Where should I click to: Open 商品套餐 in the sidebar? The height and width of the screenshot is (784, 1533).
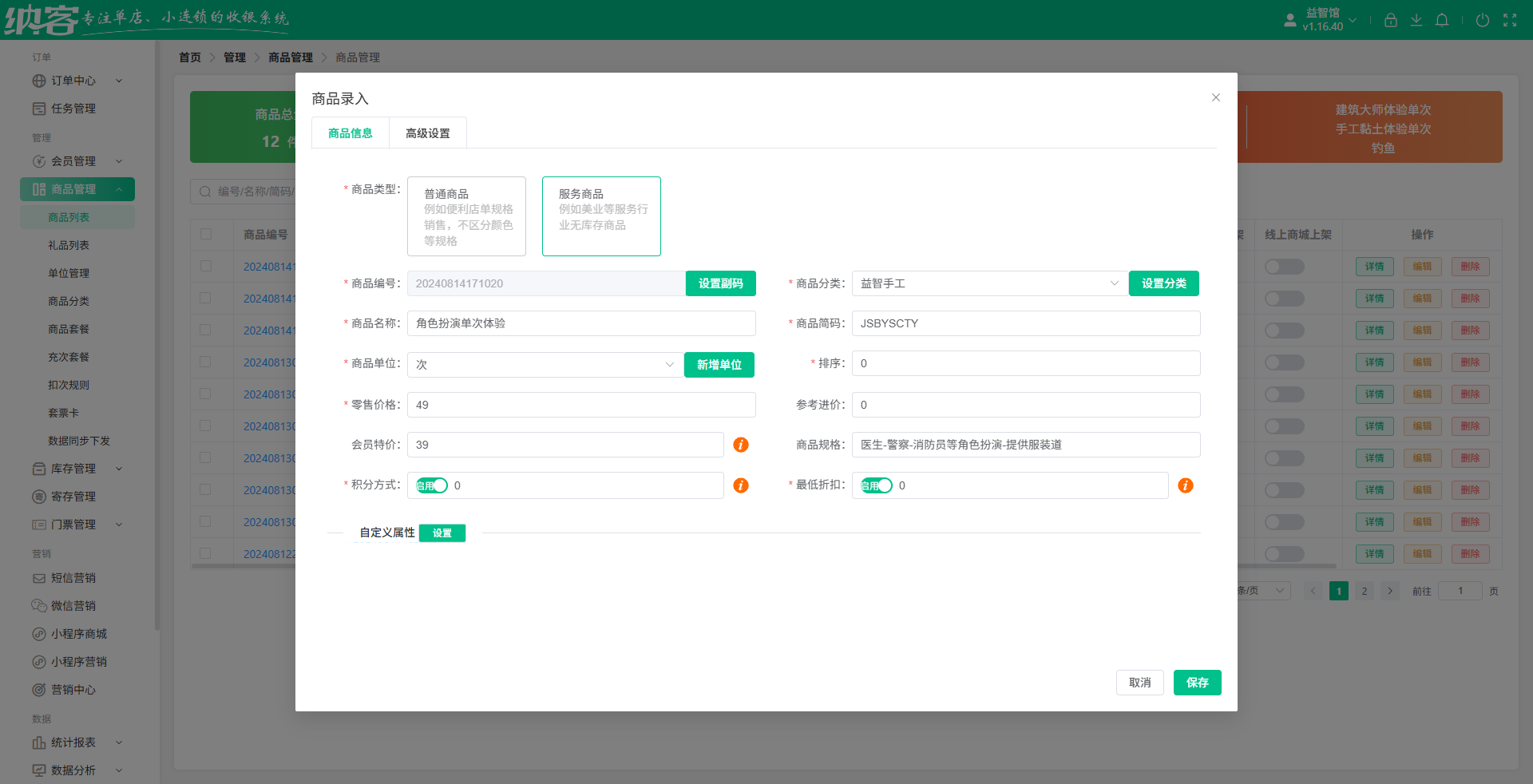69,329
